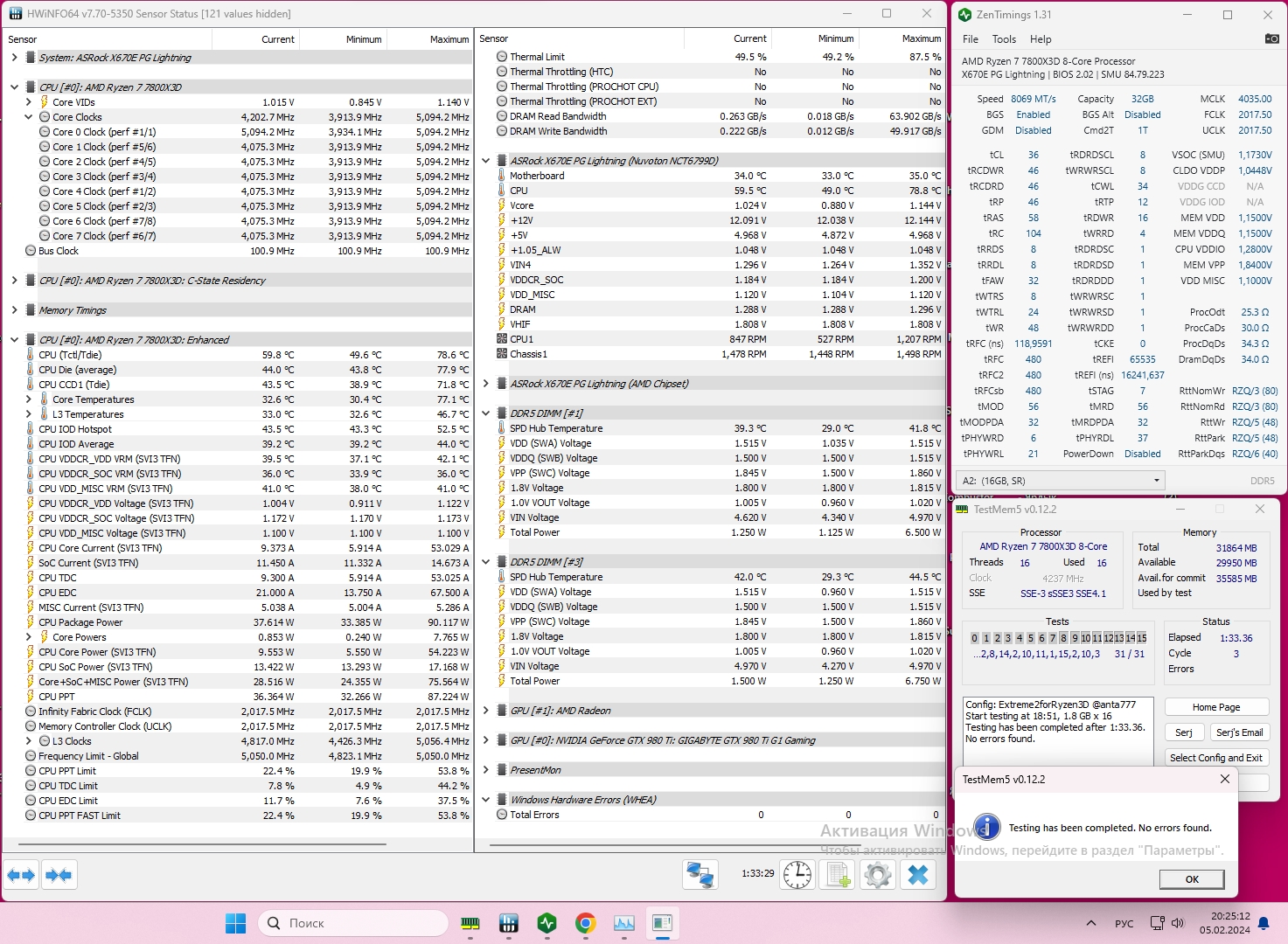This screenshot has width=1288, height=944.
Task: Click the circle icon beside Bus Clock
Action: click(31, 251)
